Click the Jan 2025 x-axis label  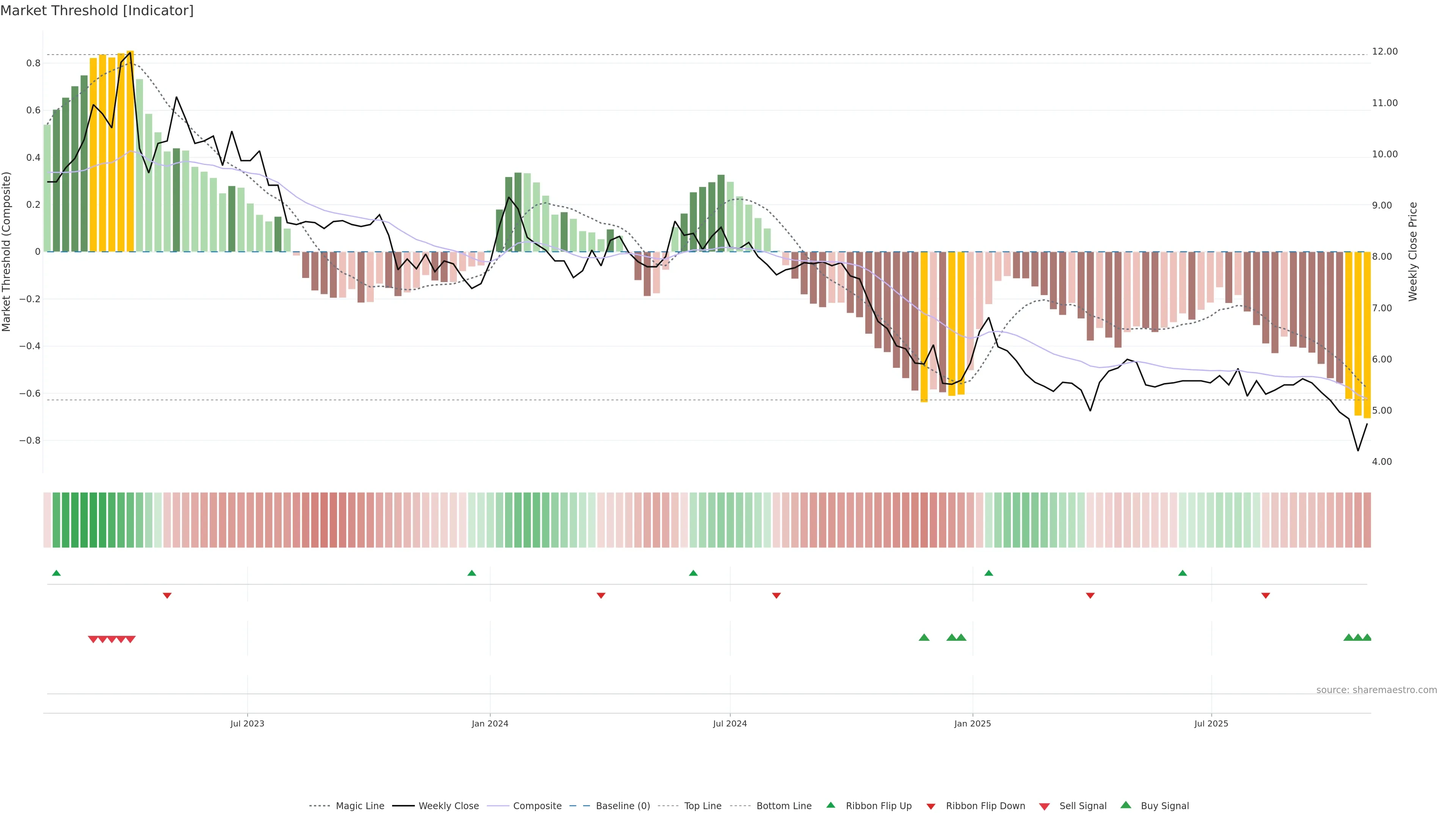point(972,723)
